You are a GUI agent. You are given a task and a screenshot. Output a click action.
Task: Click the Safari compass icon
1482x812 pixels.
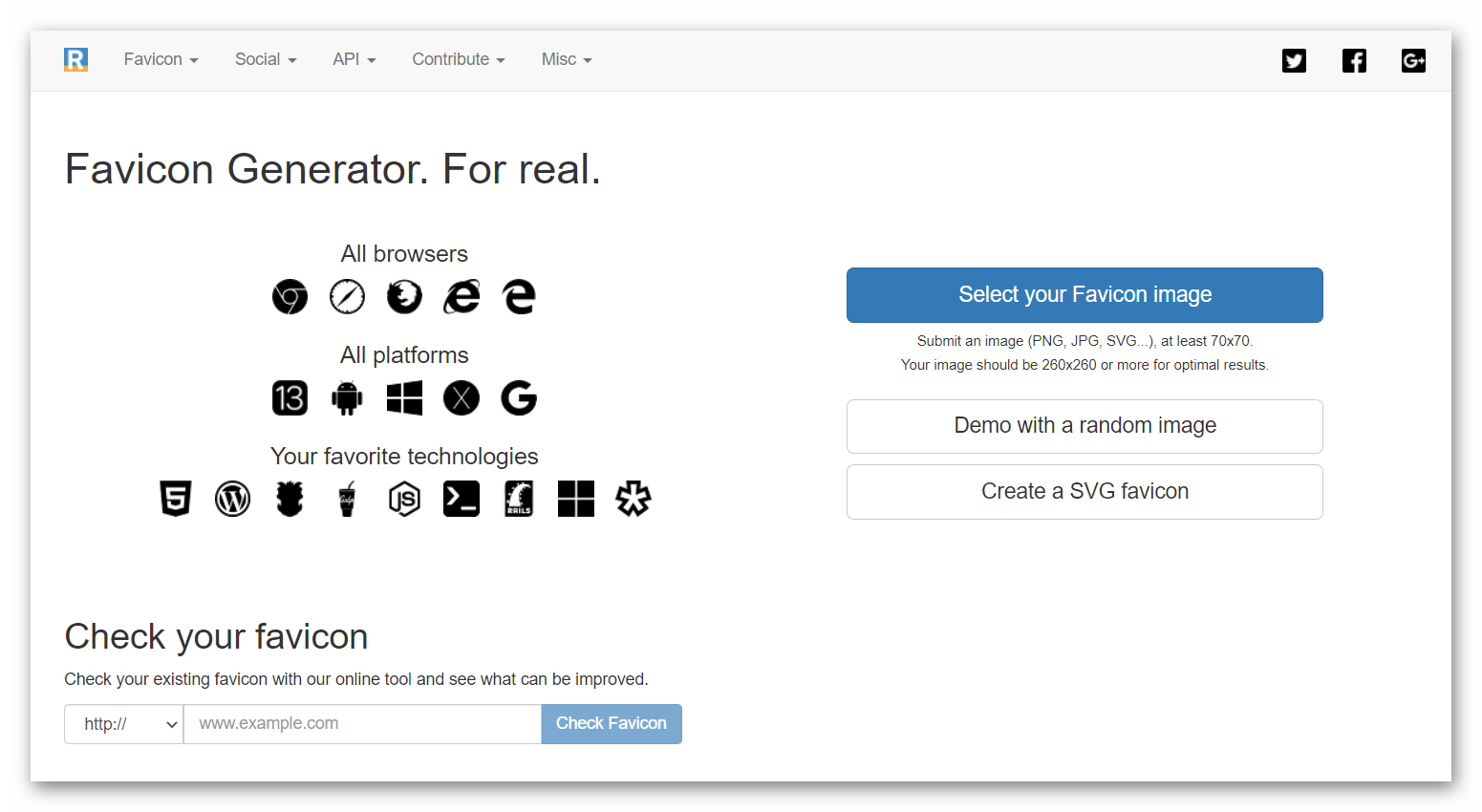point(347,296)
